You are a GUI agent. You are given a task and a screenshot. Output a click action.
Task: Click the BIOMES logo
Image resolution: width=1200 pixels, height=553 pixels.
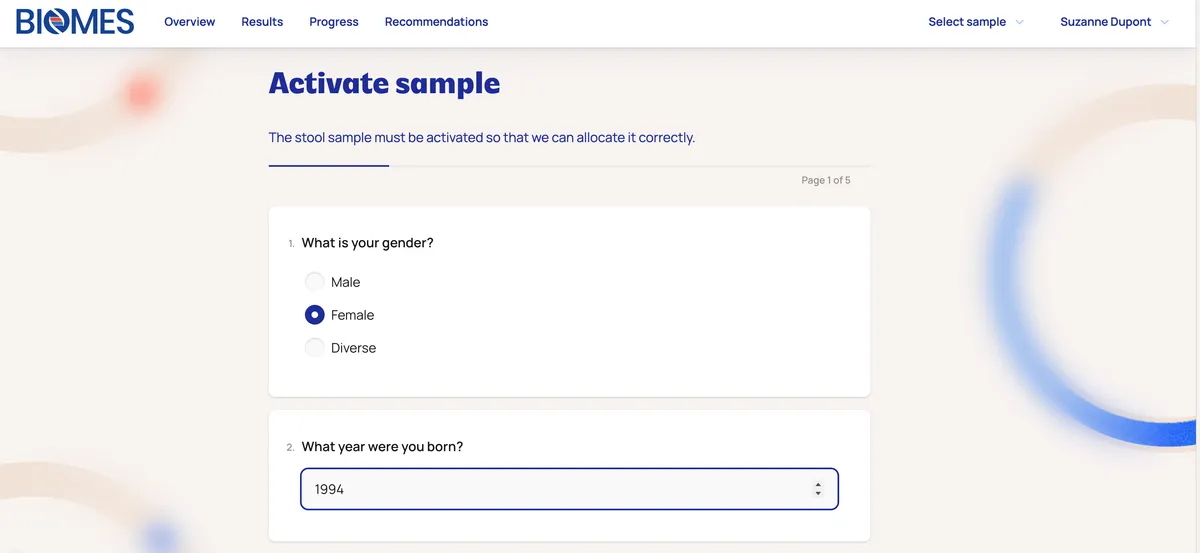click(x=75, y=22)
